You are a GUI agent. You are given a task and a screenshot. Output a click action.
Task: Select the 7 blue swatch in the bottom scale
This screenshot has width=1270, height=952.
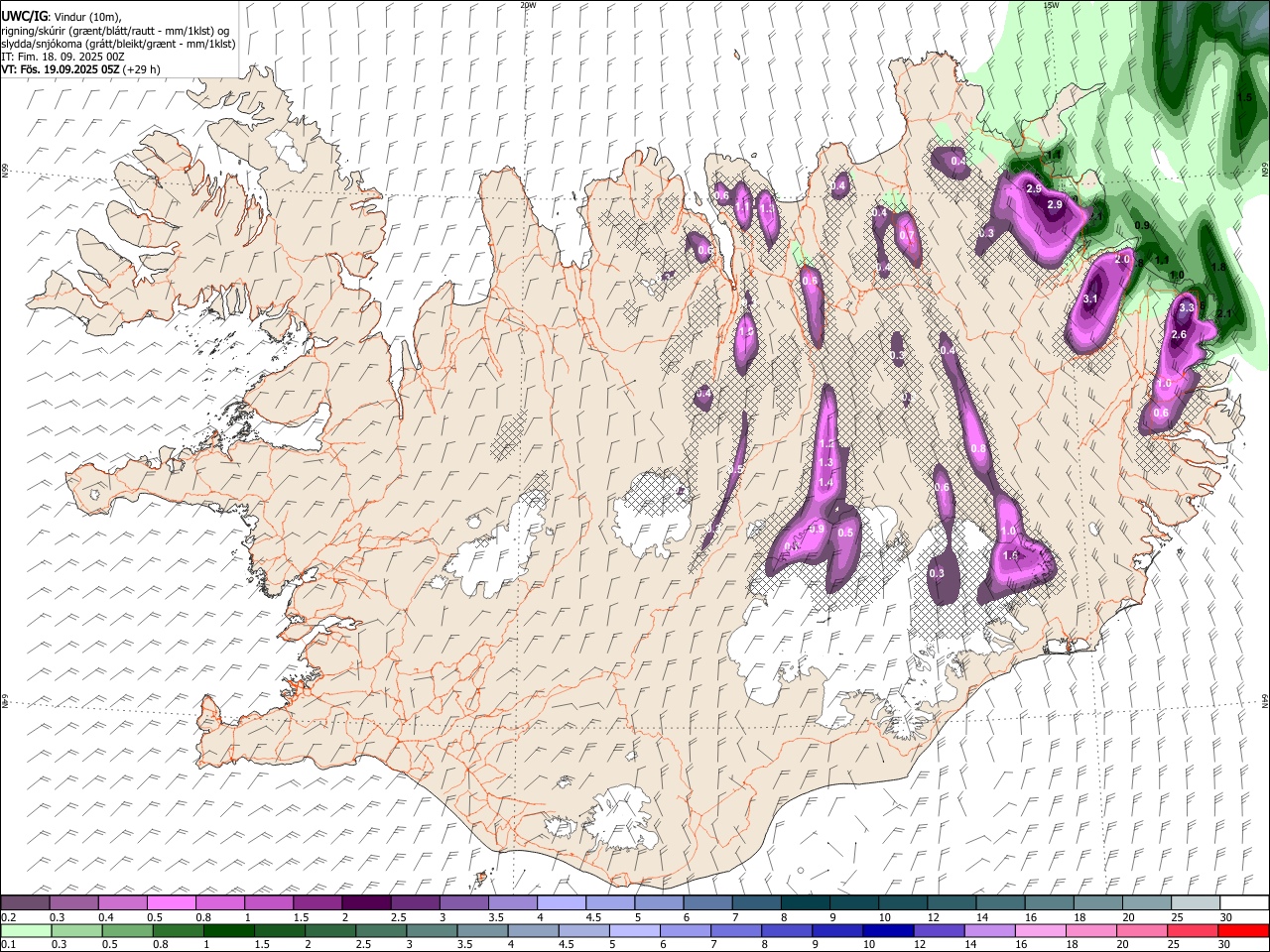click(736, 930)
